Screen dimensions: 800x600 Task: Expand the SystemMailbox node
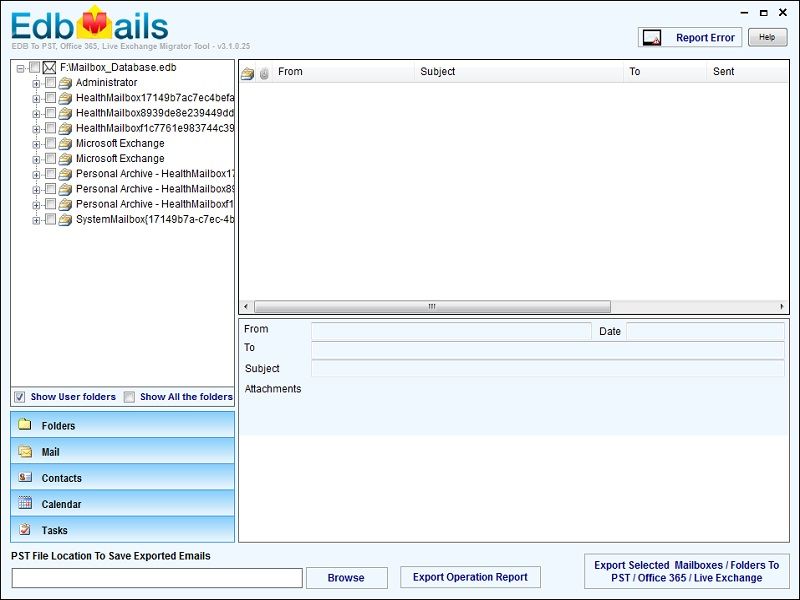[x=36, y=220]
